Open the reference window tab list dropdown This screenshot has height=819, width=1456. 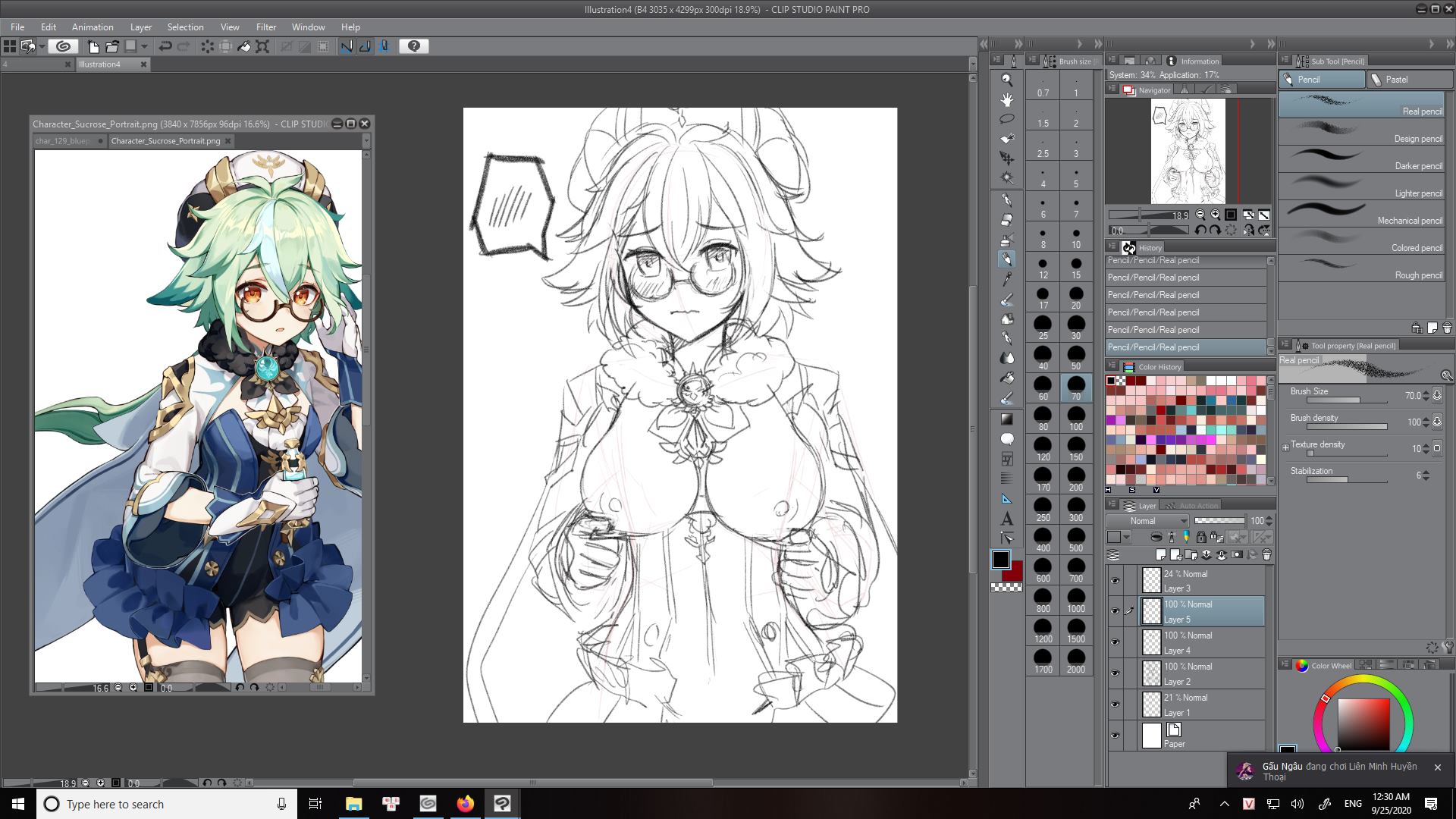pos(366,140)
